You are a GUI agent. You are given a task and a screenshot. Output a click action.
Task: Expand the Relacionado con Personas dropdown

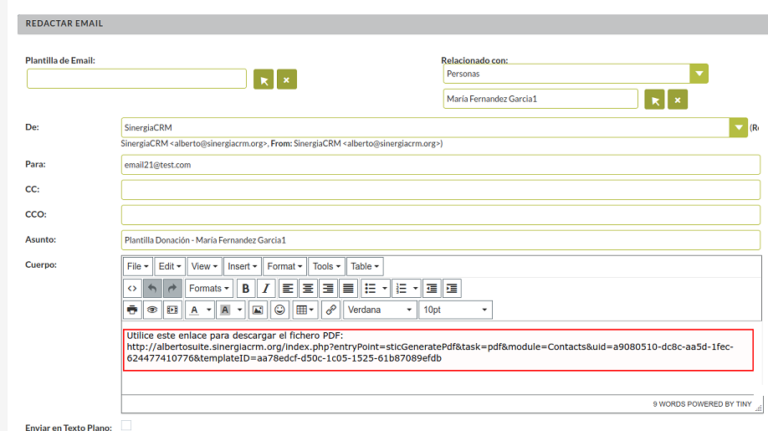point(699,73)
